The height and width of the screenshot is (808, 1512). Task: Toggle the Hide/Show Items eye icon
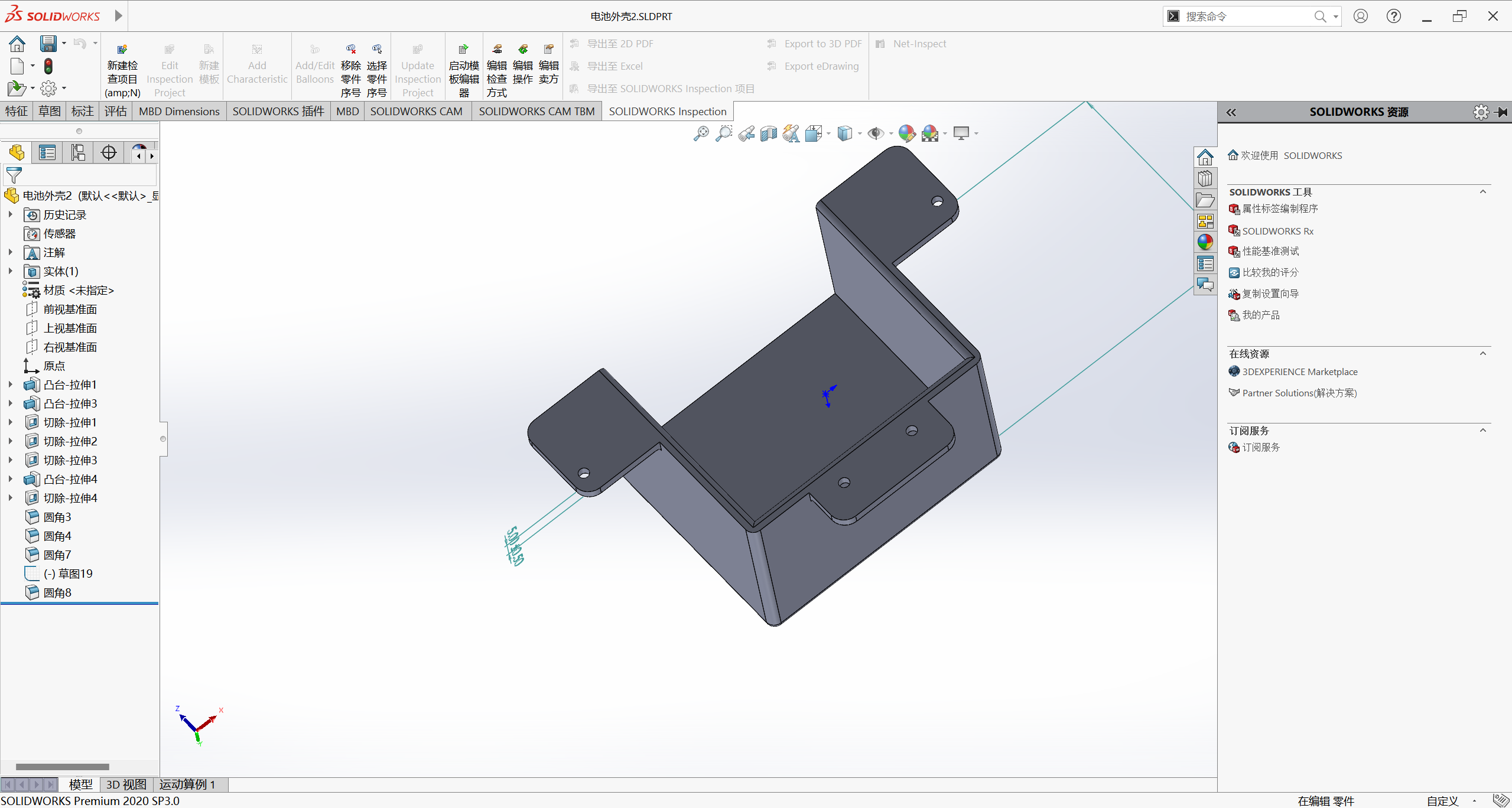[875, 133]
